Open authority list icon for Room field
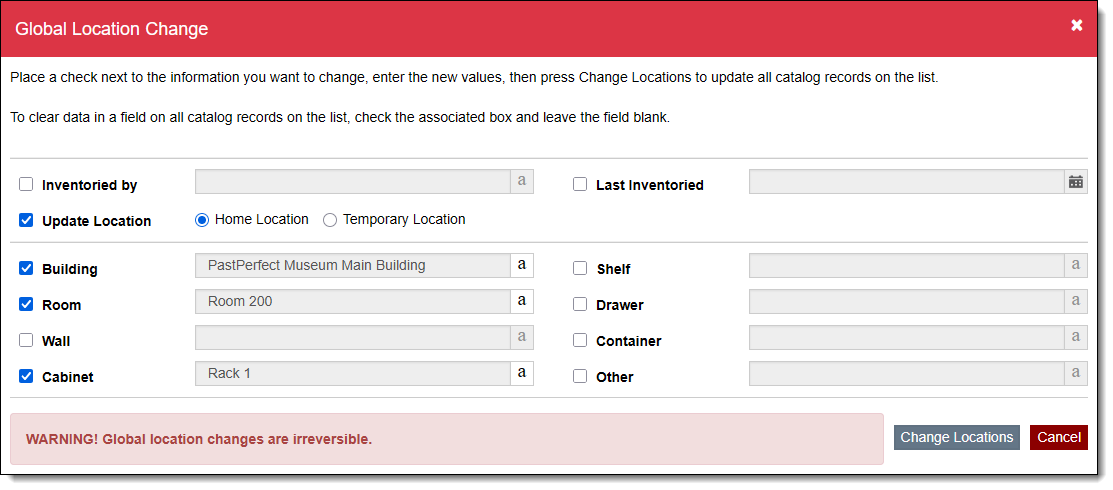 coord(522,301)
